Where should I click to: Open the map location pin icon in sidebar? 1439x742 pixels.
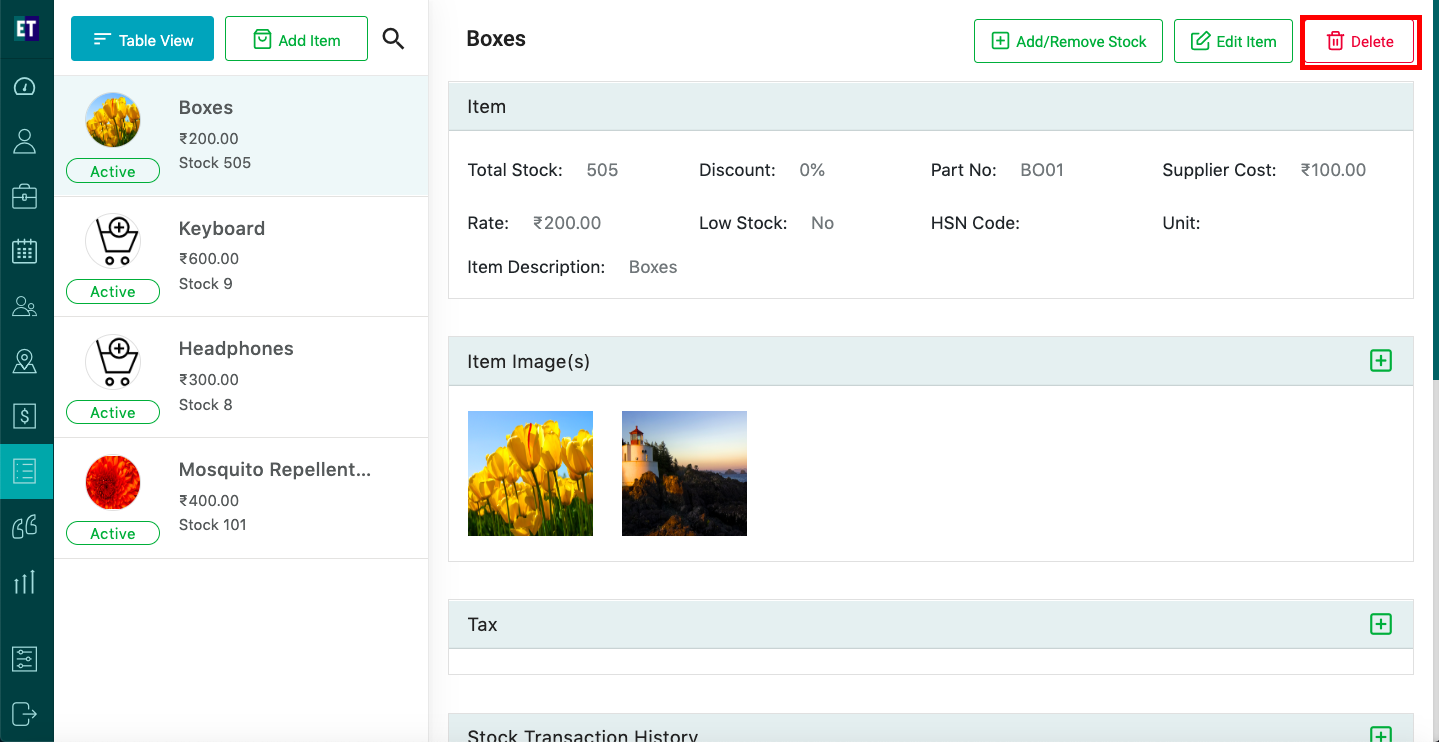tap(25, 361)
